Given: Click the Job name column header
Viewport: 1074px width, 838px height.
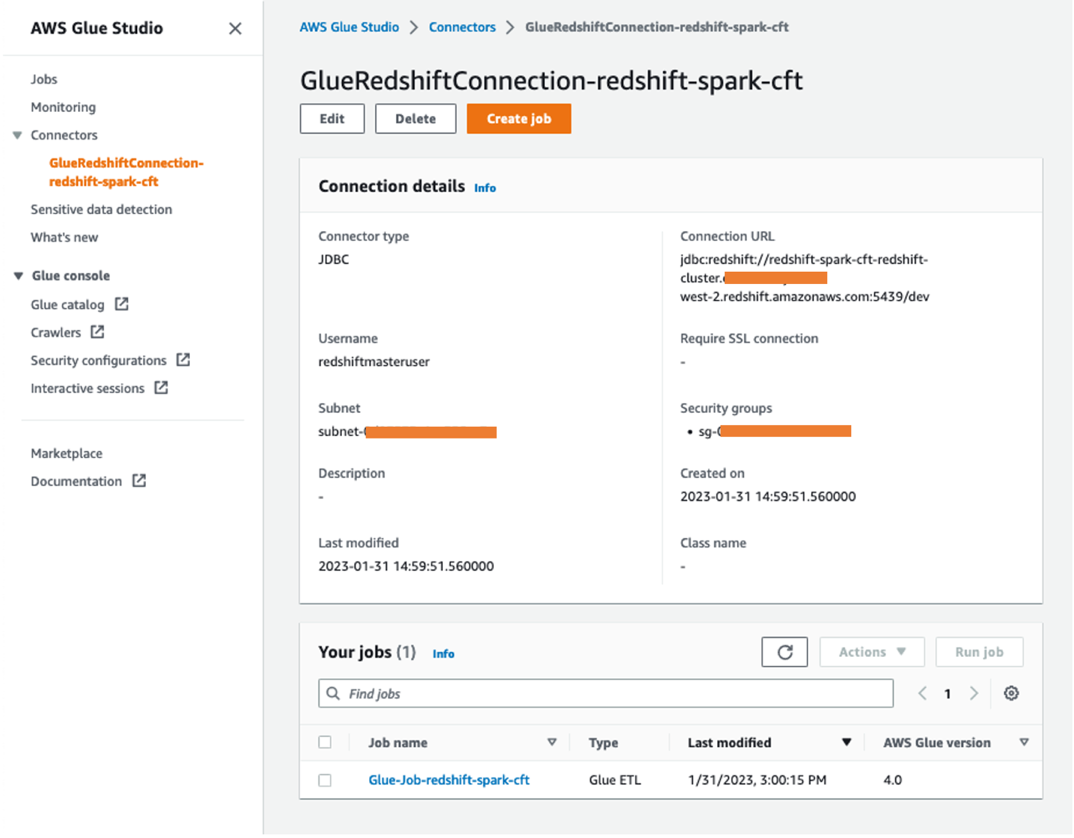Looking at the screenshot, I should (398, 743).
